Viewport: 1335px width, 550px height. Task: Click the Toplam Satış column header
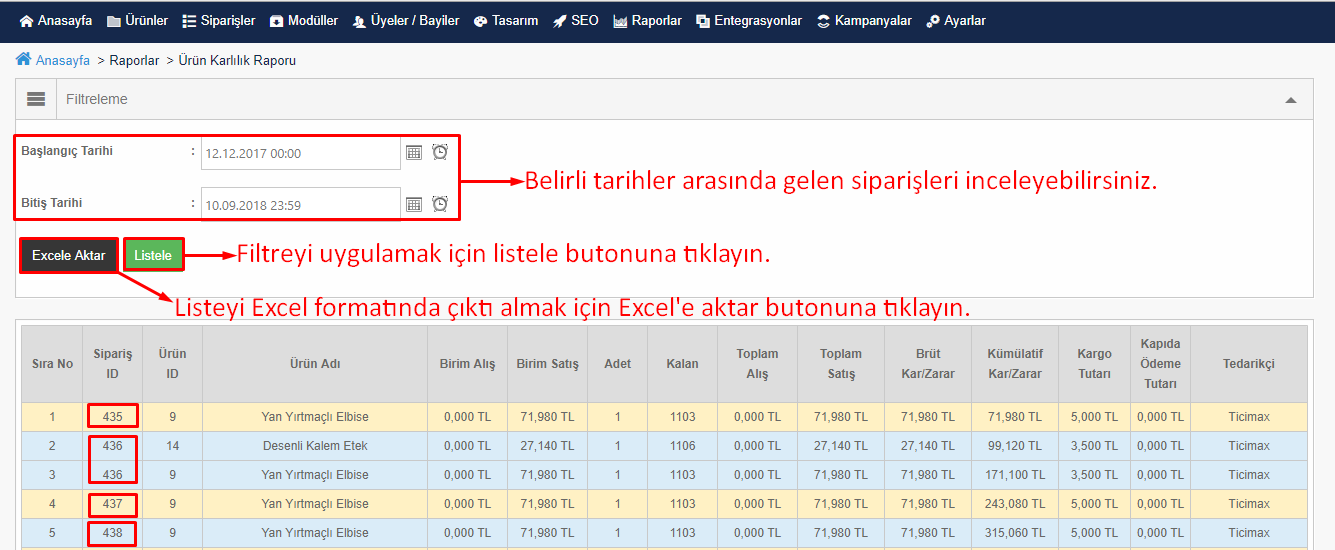841,364
